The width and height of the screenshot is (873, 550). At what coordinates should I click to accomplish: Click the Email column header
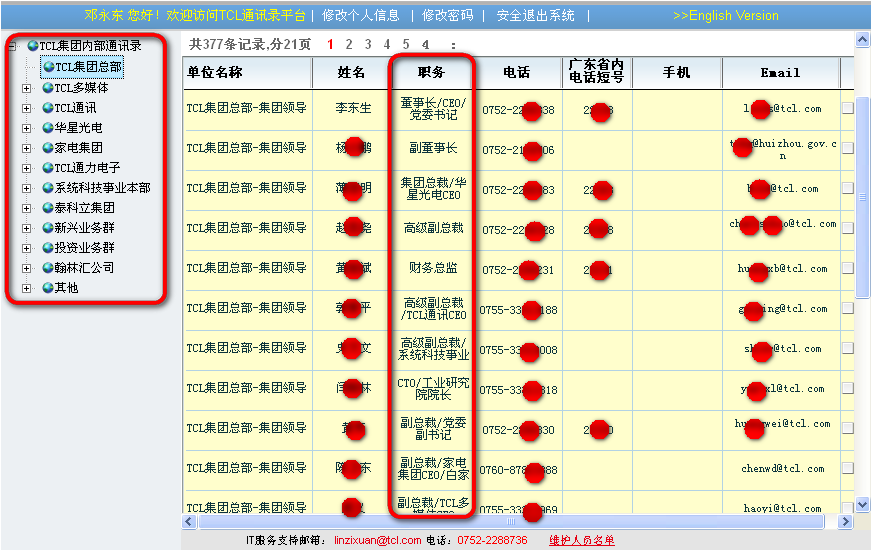(x=781, y=72)
